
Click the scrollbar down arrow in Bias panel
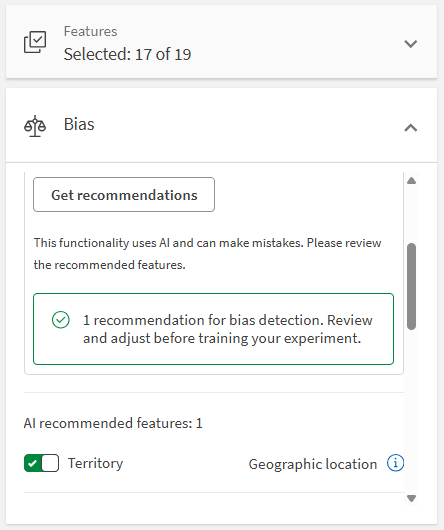tap(411, 498)
